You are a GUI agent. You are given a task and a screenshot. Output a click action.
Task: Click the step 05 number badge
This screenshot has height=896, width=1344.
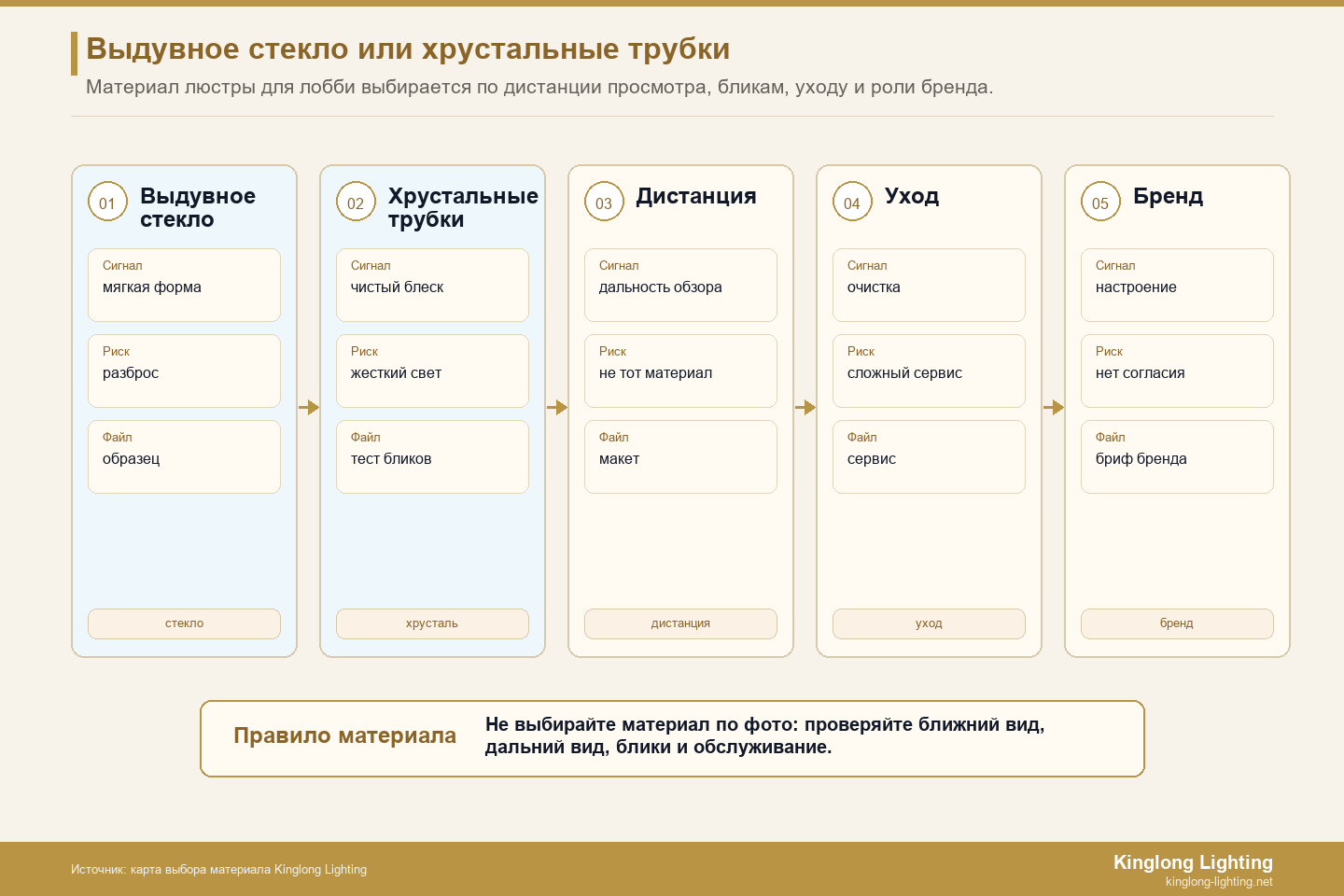pyautogui.click(x=1100, y=202)
